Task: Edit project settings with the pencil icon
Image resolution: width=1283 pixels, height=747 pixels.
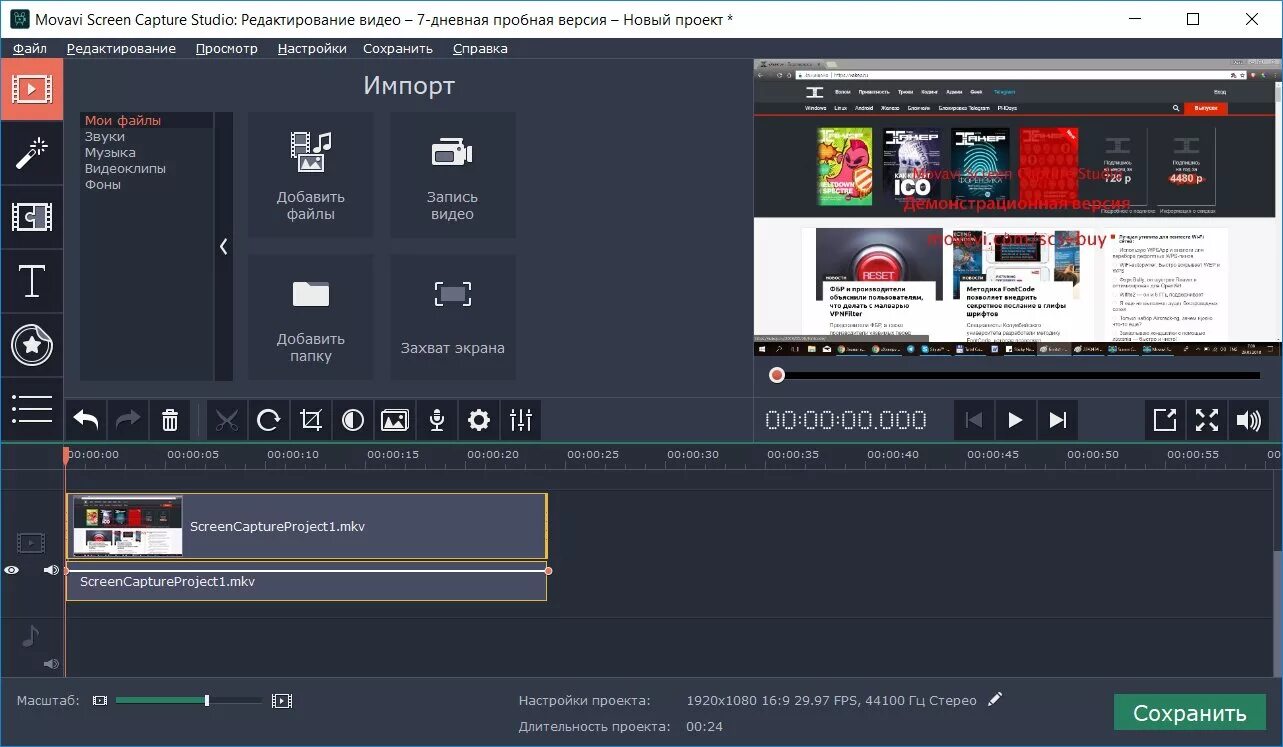Action: [x=994, y=700]
